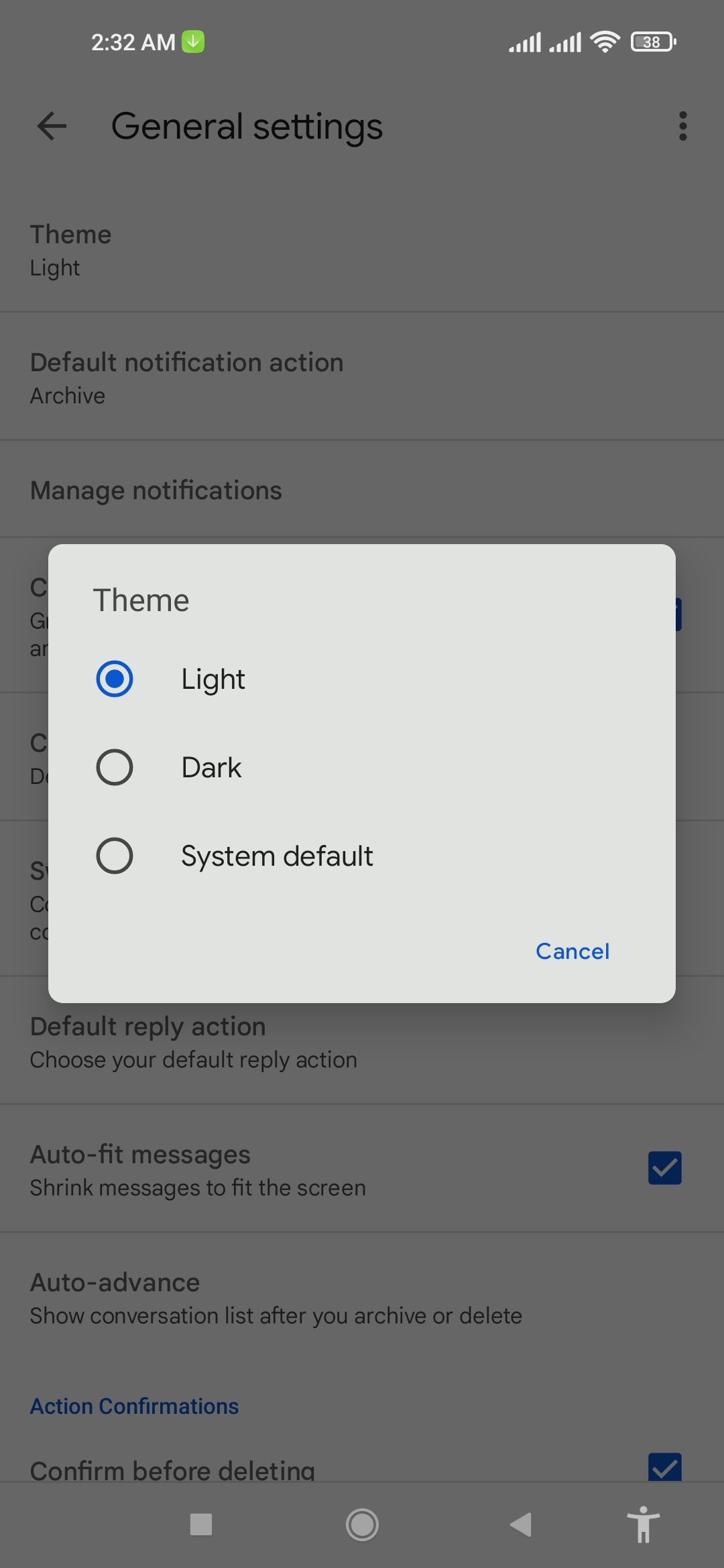The height and width of the screenshot is (1568, 724).
Task: Open the three-dot overflow menu
Action: [x=682, y=126]
